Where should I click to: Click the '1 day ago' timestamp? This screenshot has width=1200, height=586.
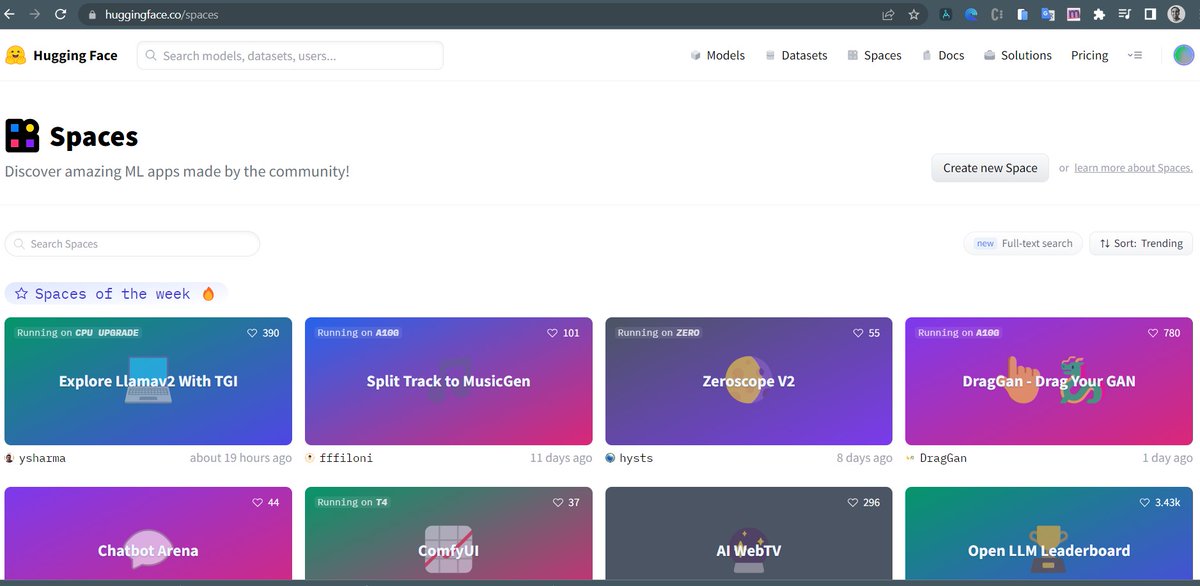1167,458
